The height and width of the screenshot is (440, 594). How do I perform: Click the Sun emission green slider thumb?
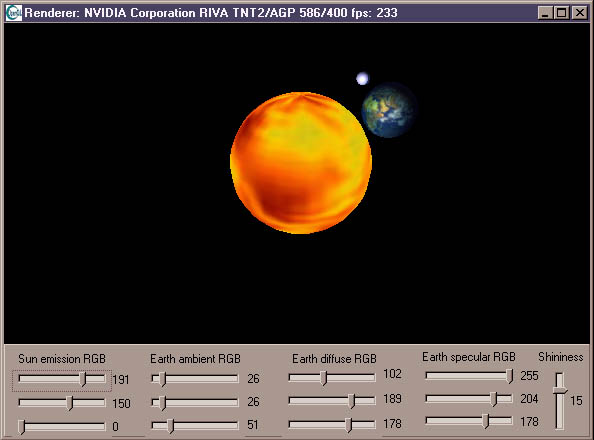[70, 403]
